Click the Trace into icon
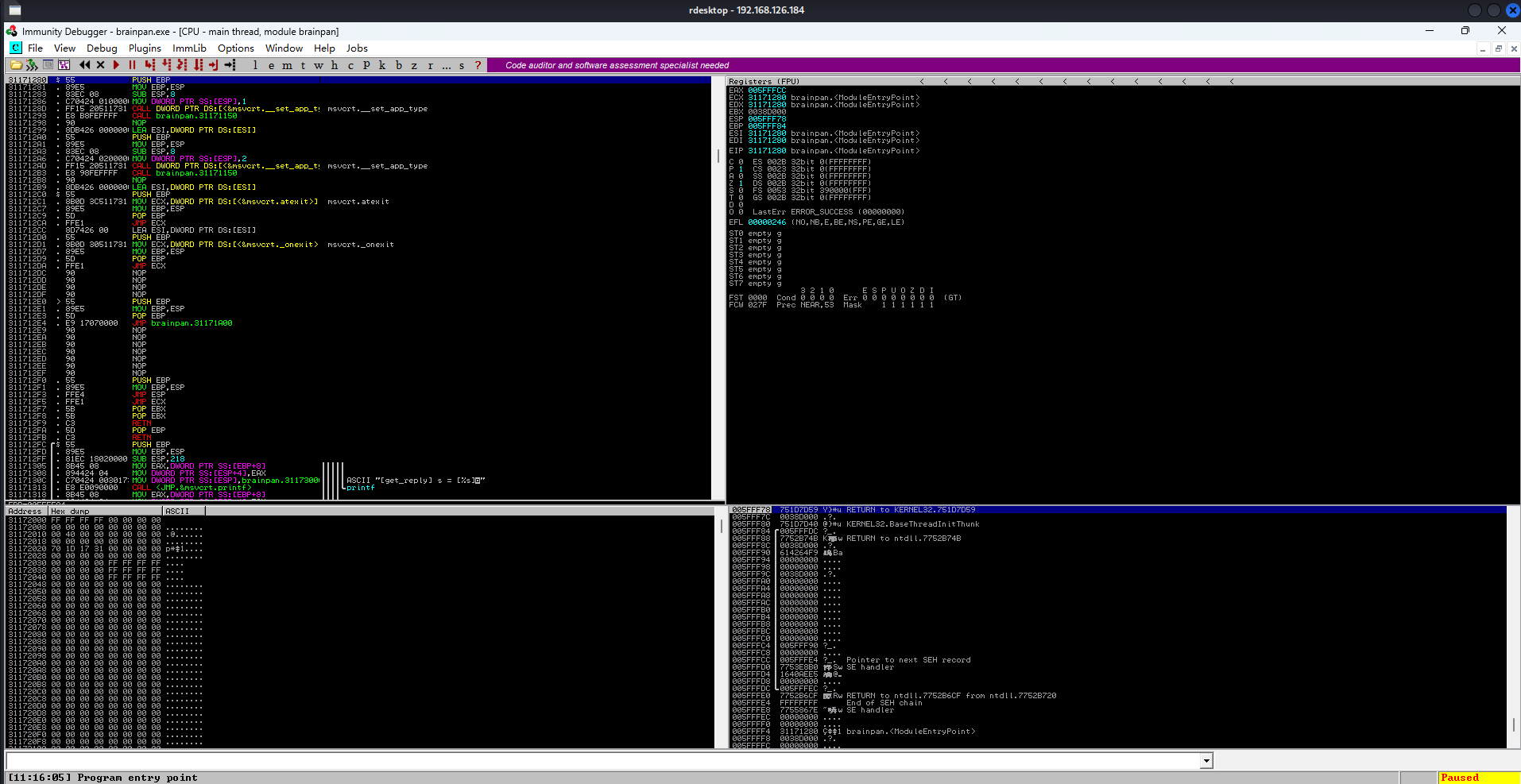This screenshot has height=784, width=1521. pos(182,65)
